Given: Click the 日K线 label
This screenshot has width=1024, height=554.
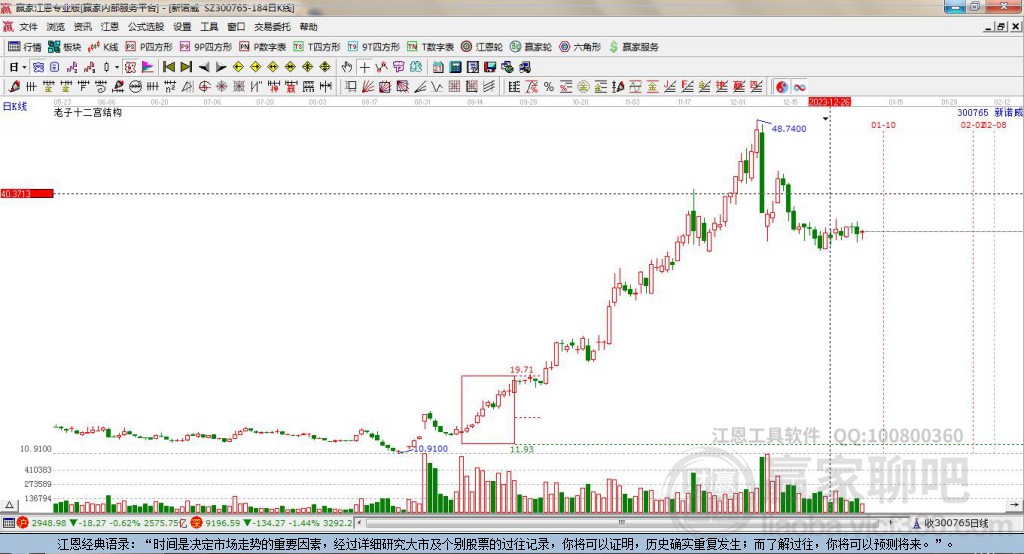Looking at the screenshot, I should click(15, 106).
